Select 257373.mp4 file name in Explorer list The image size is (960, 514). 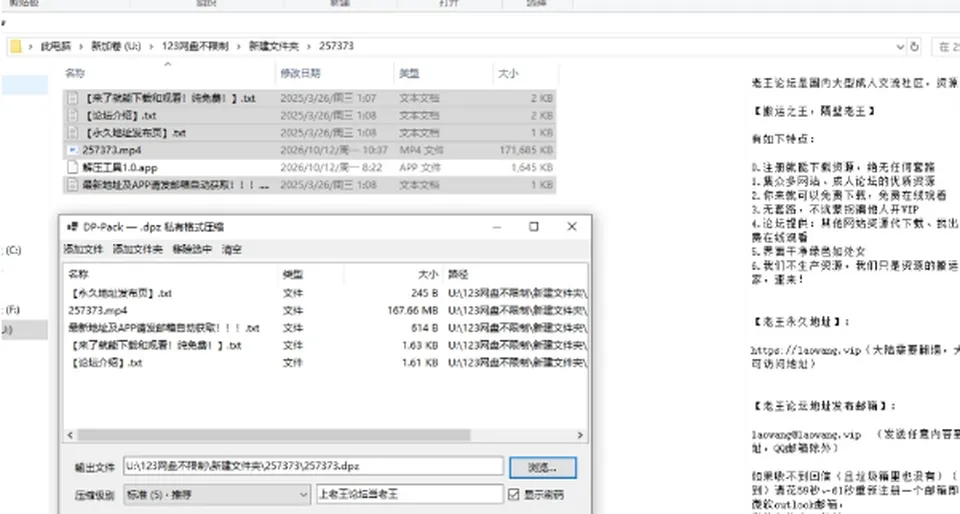click(111, 150)
